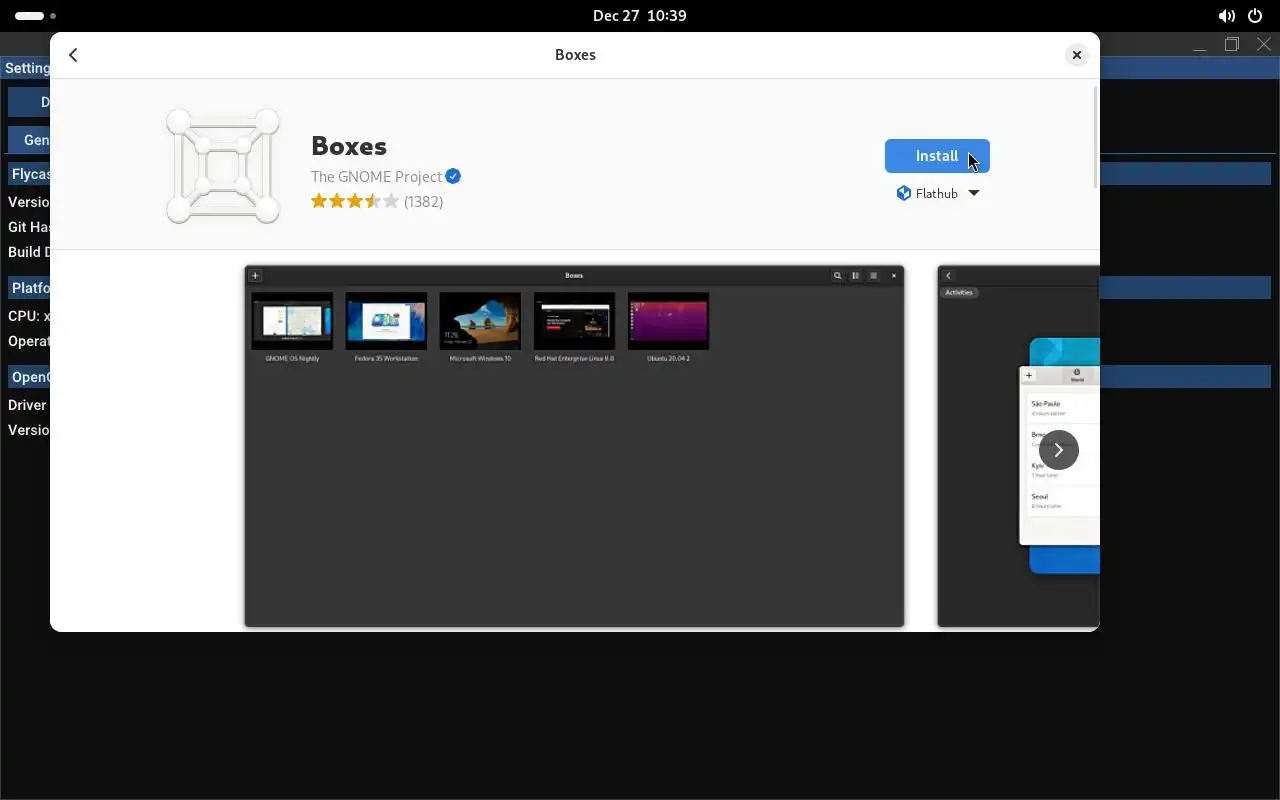Viewport: 1280px width, 800px height.
Task: Open the main Boxes screenshot thumbnail
Action: pos(574,446)
